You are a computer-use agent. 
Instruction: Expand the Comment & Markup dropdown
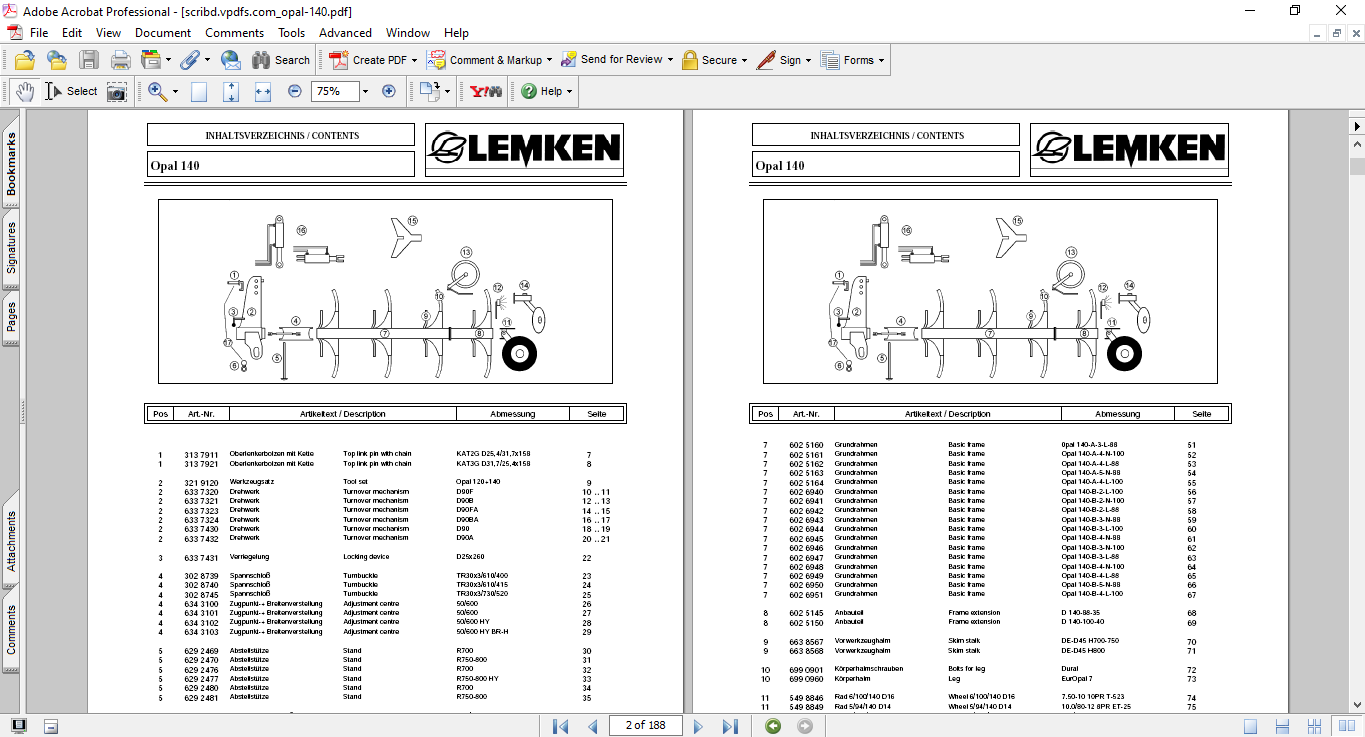tap(550, 60)
